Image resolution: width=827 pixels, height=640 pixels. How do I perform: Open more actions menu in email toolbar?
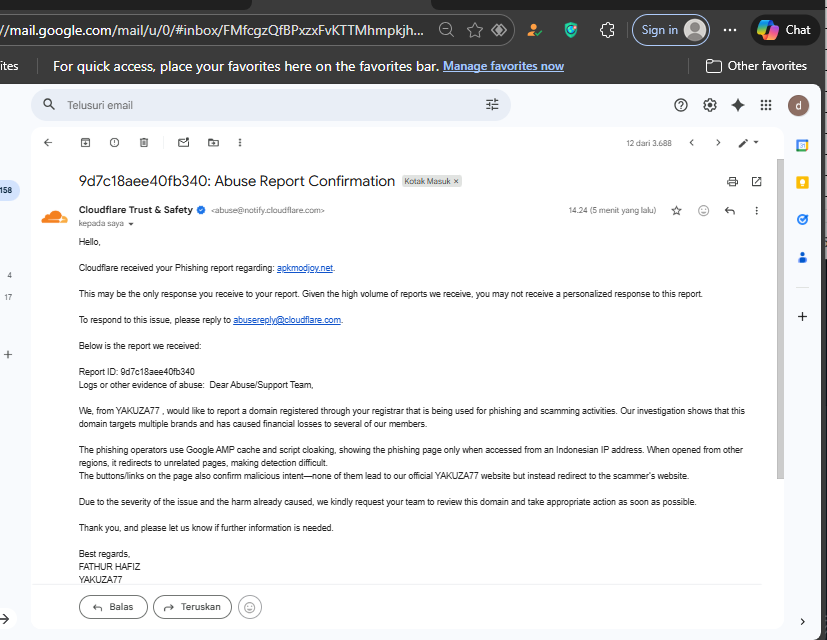click(x=240, y=142)
